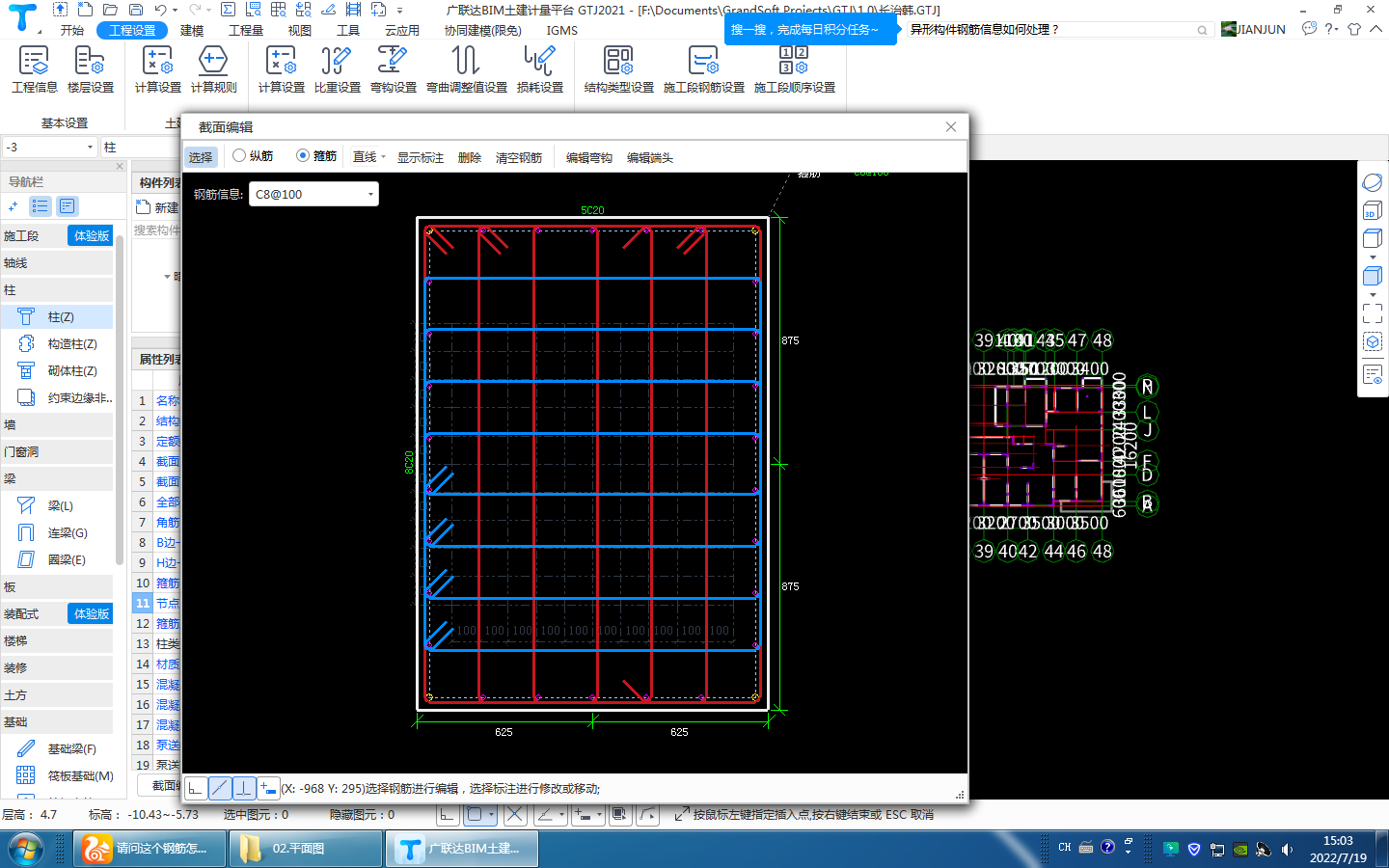Toggle 选择 mode in section editor
Screen dimensions: 1389x868
coord(201,156)
